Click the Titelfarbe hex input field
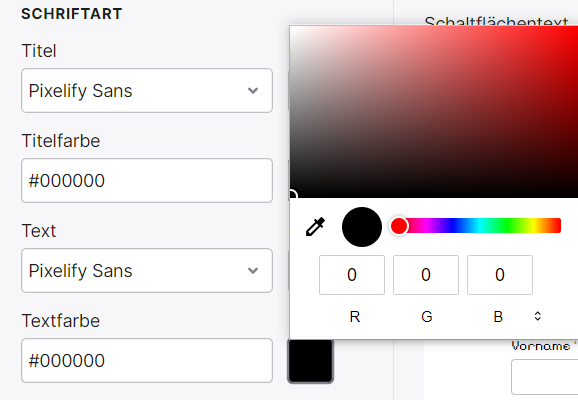Screen dimensions: 578x400 pyautogui.click(x=147, y=181)
